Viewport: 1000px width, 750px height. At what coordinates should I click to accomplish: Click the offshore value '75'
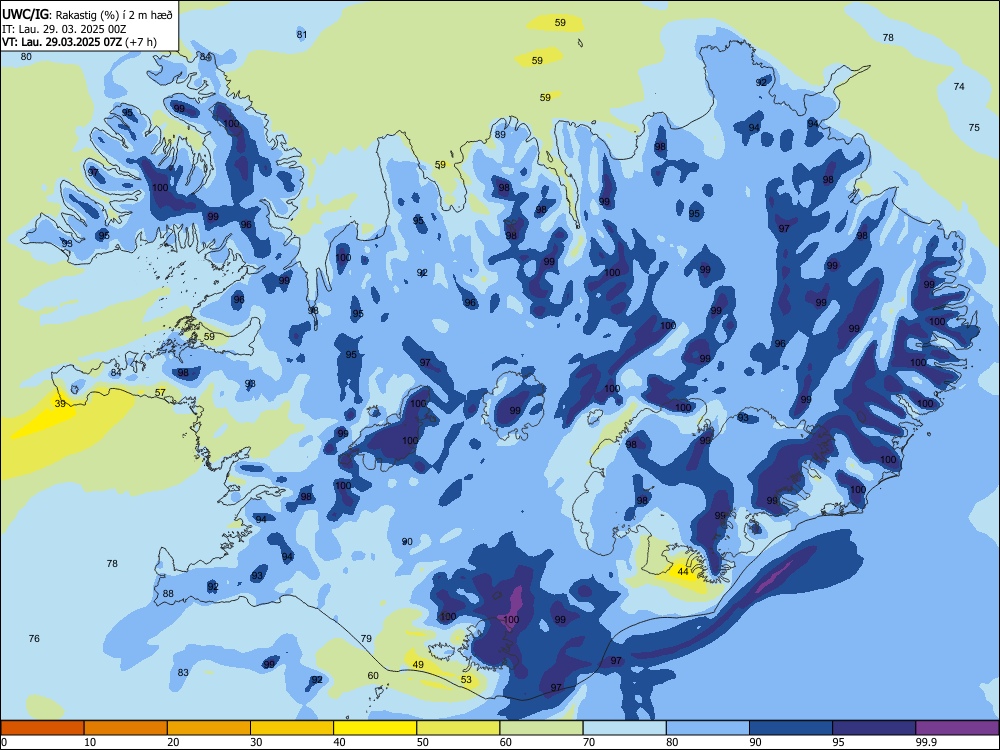click(x=974, y=128)
